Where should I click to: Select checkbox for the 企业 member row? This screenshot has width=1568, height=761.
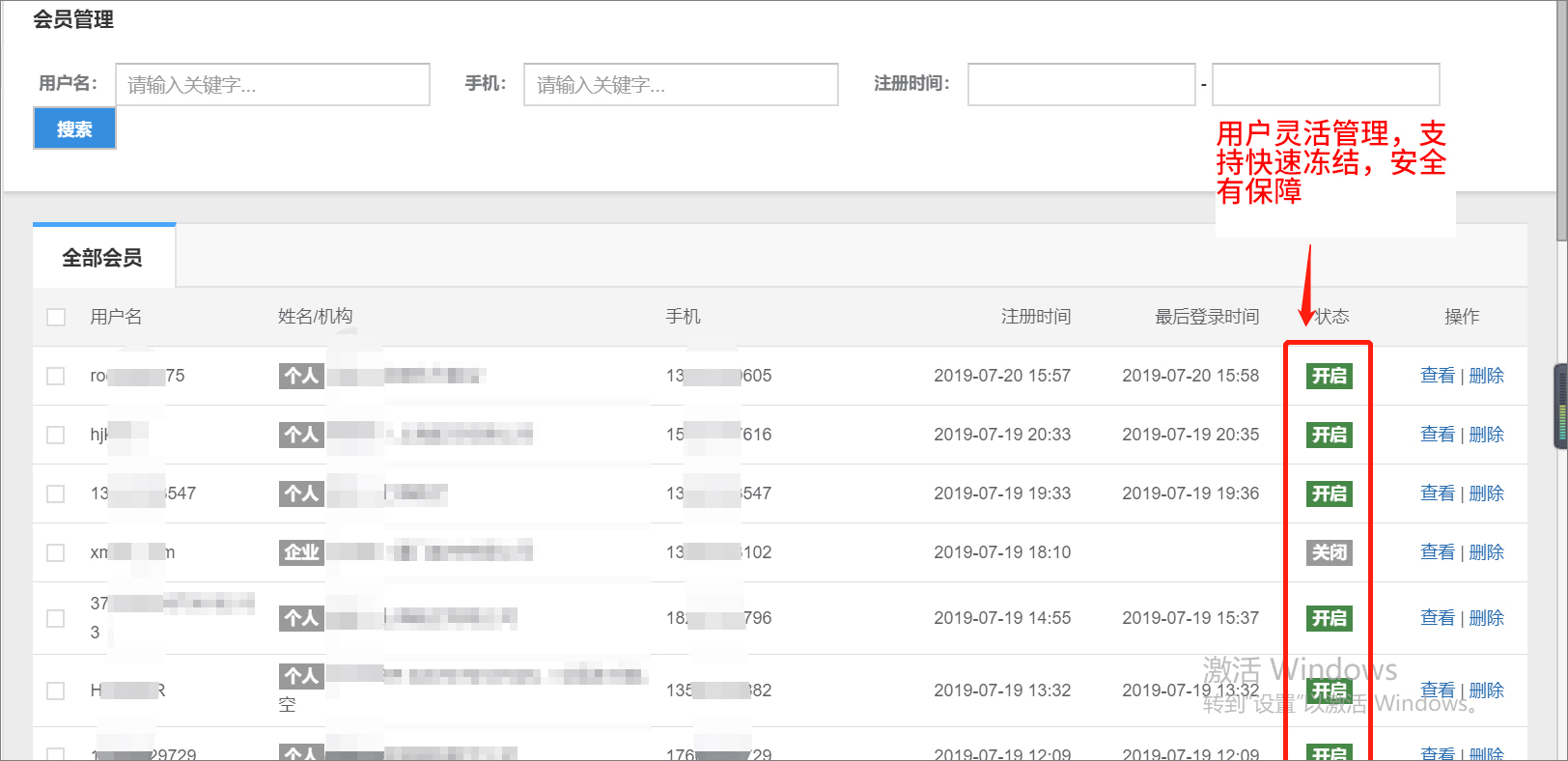pyautogui.click(x=56, y=552)
